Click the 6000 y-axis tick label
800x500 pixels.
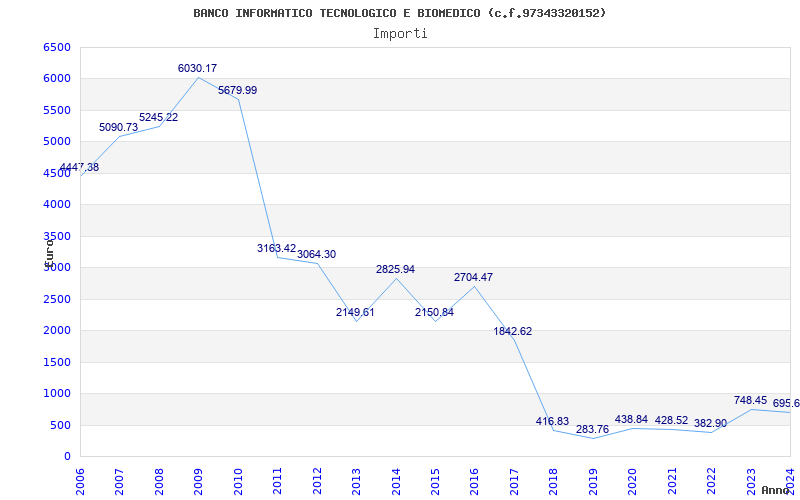point(57,79)
